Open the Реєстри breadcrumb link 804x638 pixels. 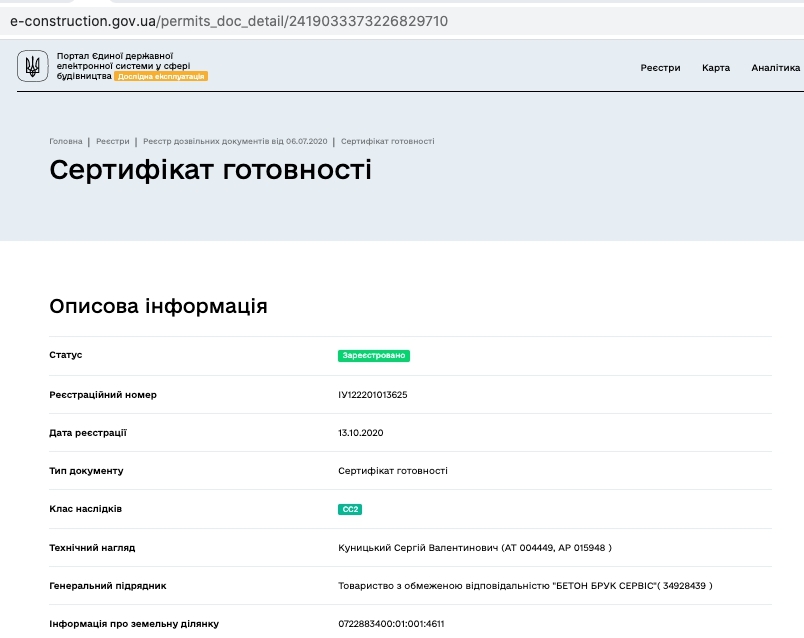tap(113, 141)
